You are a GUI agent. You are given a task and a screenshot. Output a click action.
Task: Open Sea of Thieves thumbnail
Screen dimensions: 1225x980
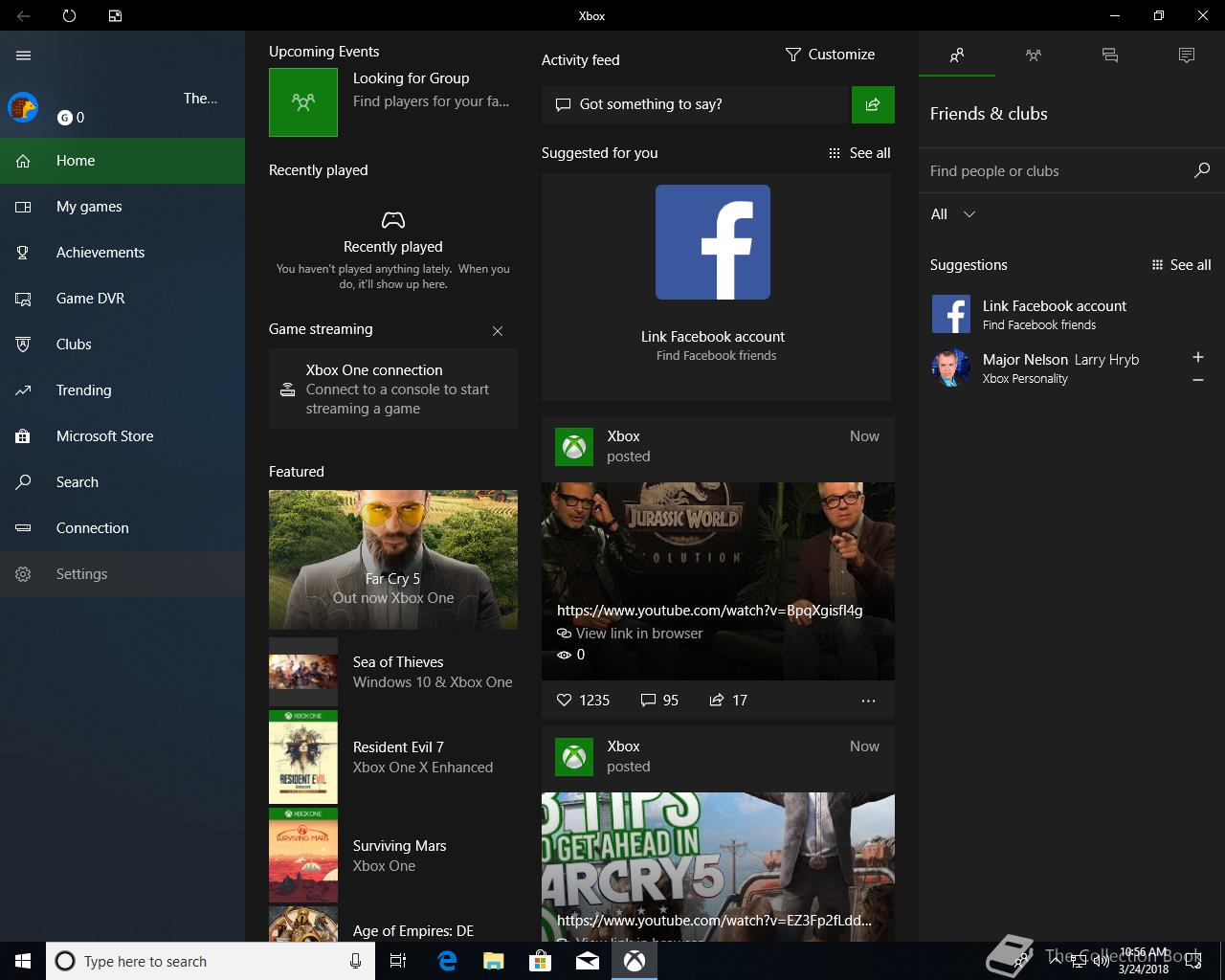click(303, 672)
